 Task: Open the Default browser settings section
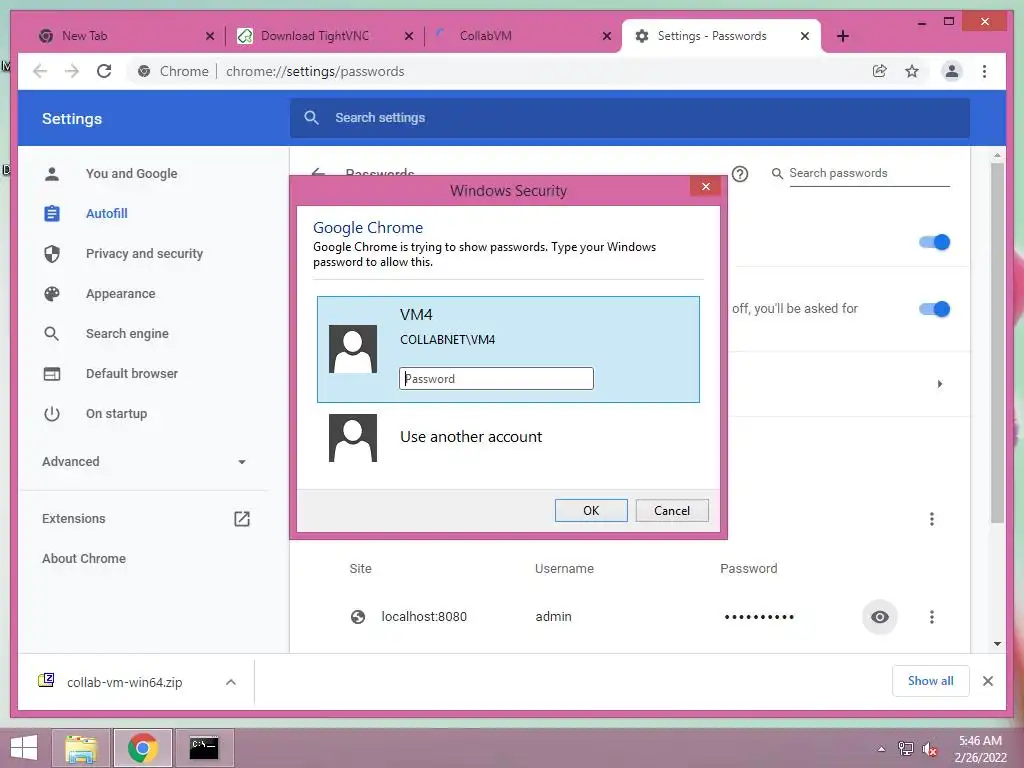[132, 374]
